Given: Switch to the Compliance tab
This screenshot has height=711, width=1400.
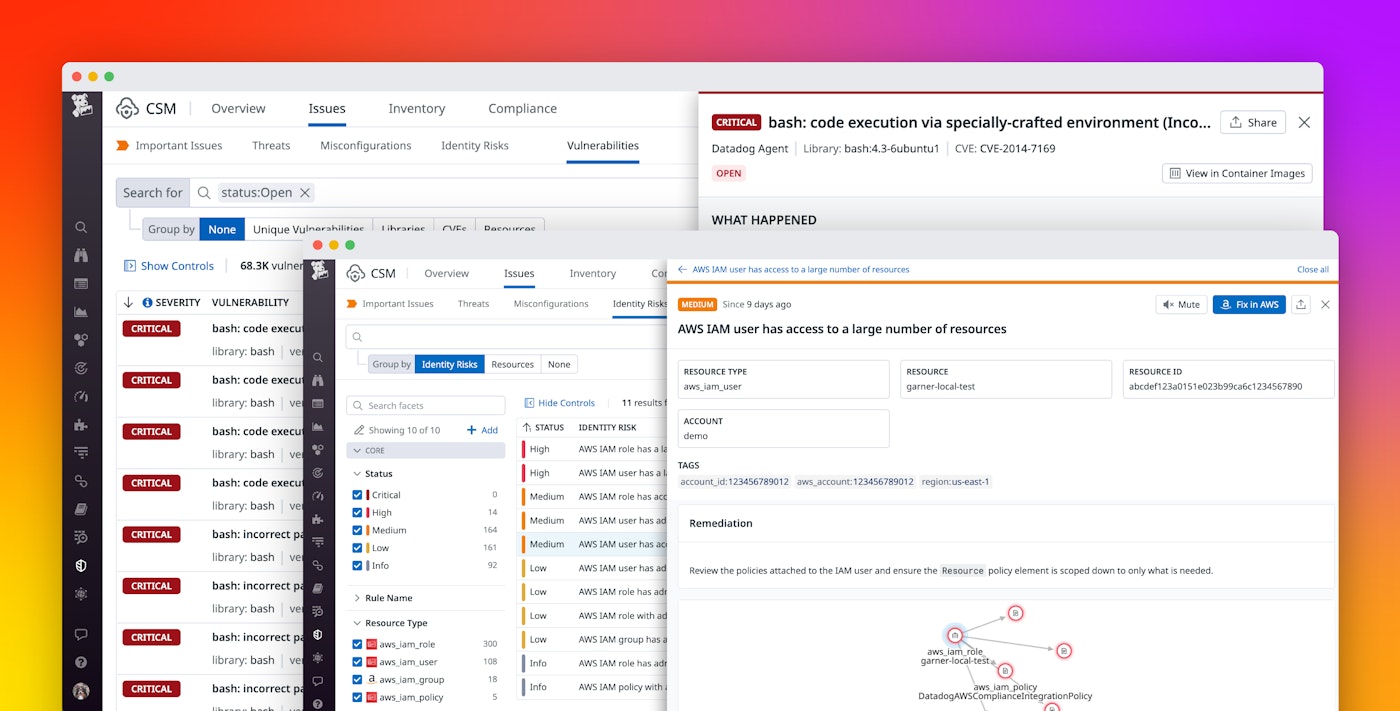Looking at the screenshot, I should tap(522, 108).
